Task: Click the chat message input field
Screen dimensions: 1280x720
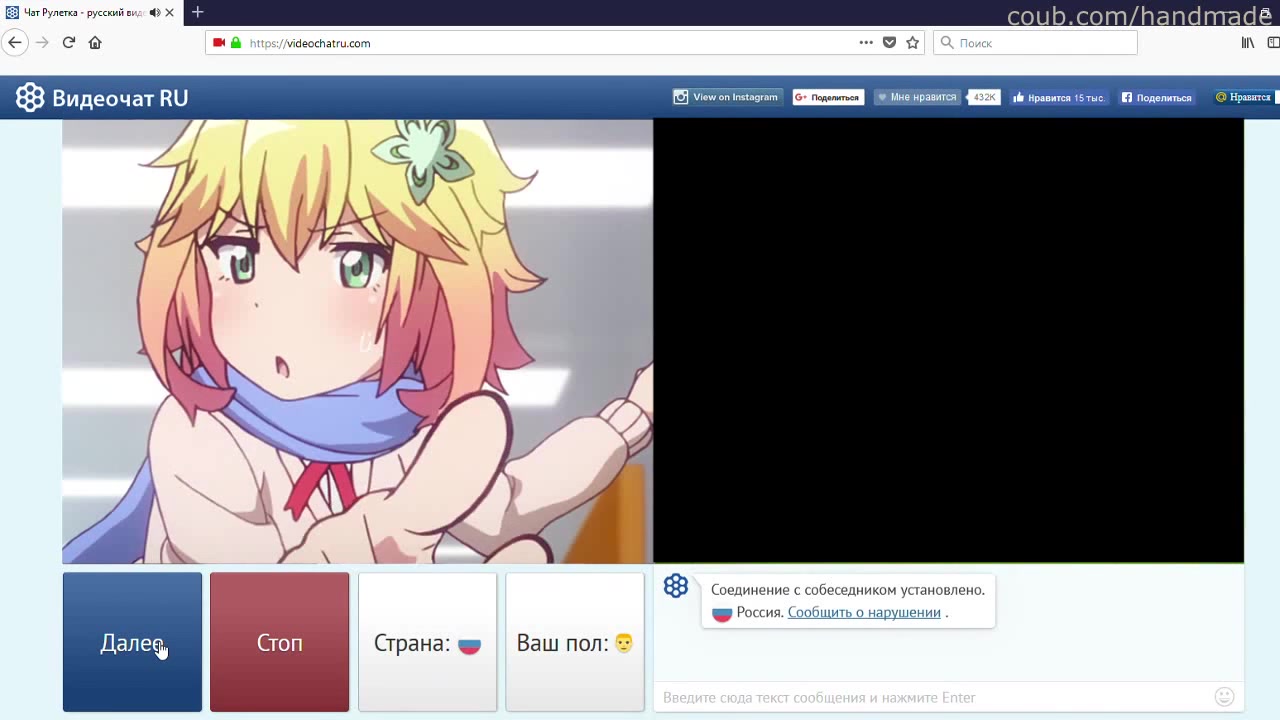Action: (x=930, y=697)
